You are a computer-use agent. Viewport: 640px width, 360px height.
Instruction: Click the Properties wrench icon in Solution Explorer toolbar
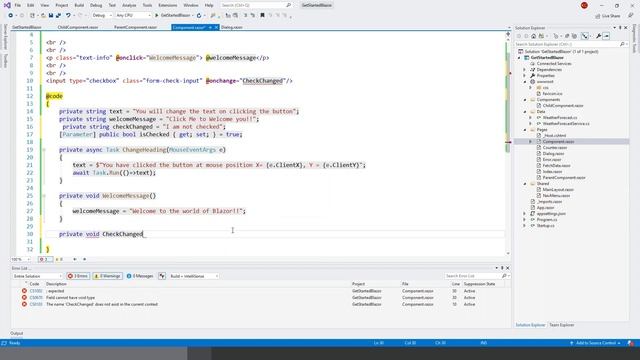pyautogui.click(x=598, y=36)
